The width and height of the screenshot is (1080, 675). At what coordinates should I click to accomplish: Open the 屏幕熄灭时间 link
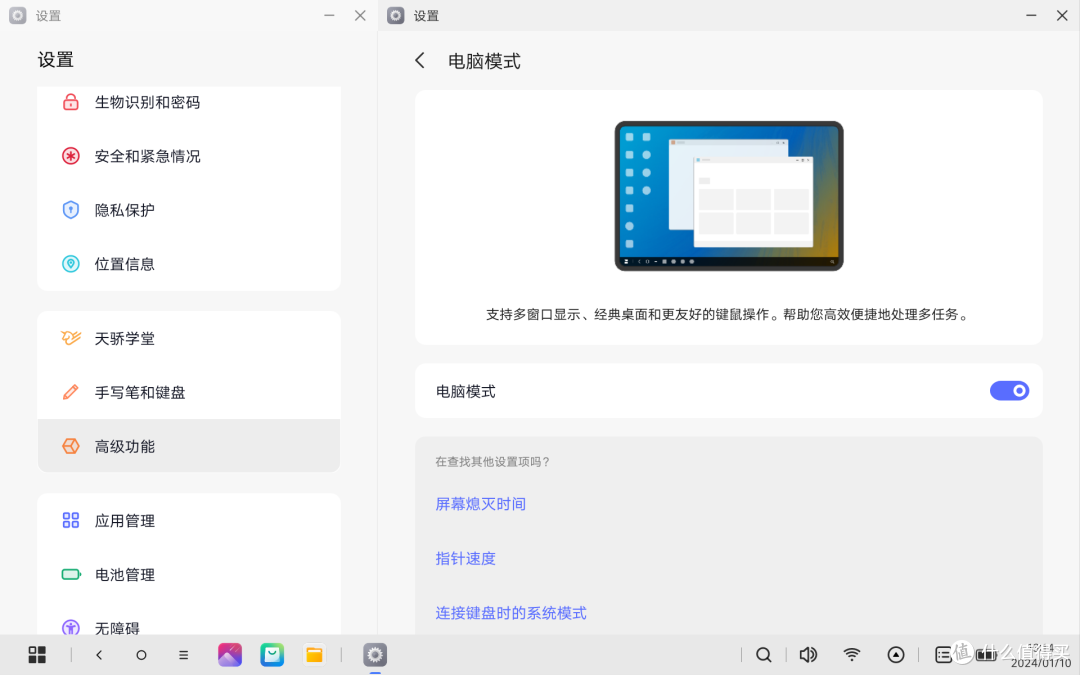(x=480, y=504)
